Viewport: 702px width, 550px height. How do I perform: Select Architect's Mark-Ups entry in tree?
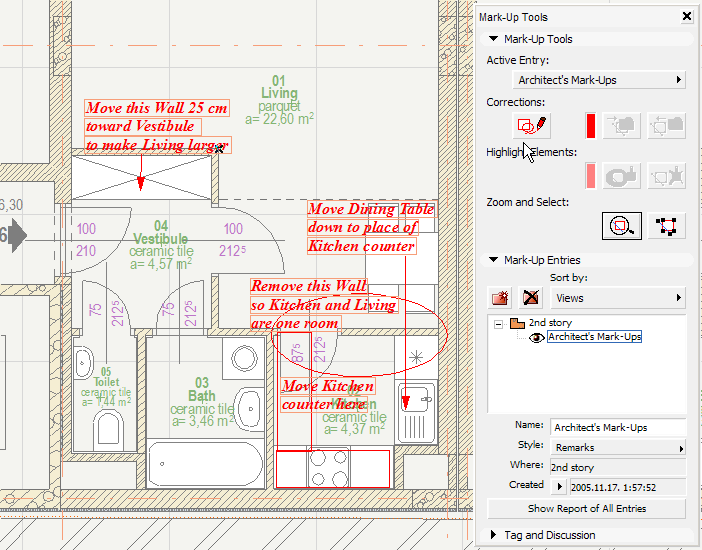[595, 337]
